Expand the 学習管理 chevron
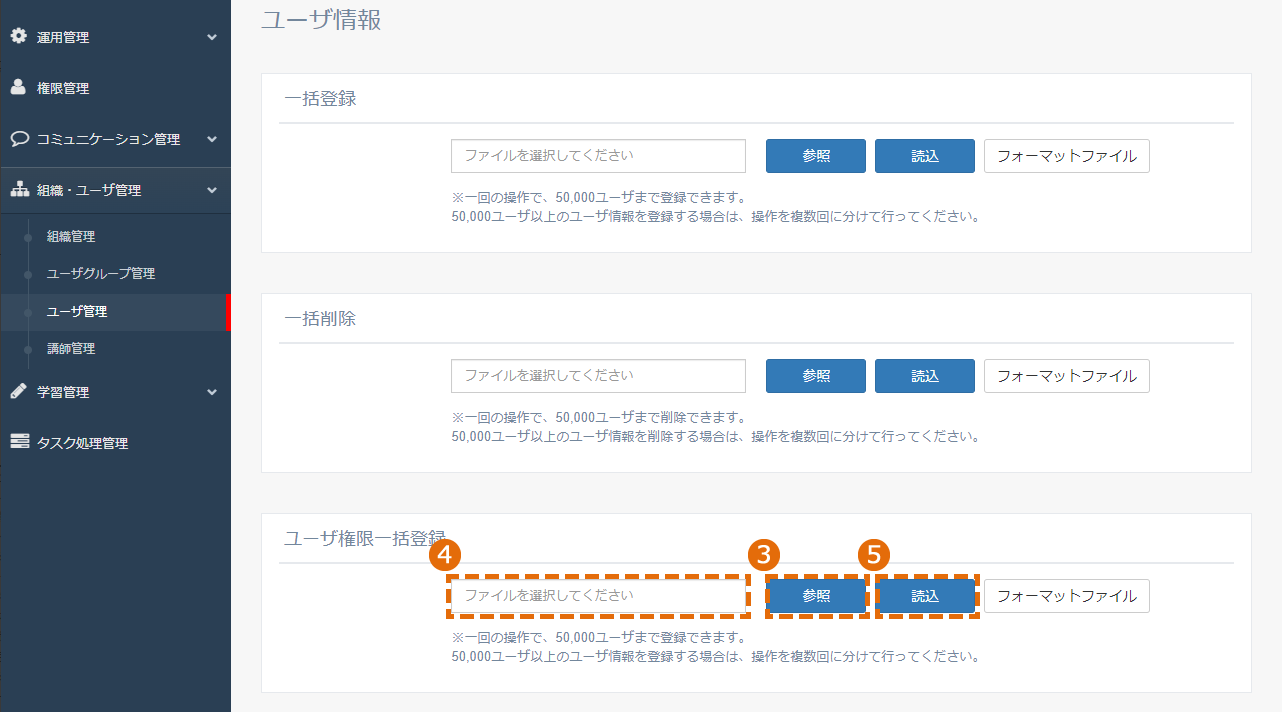This screenshot has width=1282, height=712. point(212,392)
